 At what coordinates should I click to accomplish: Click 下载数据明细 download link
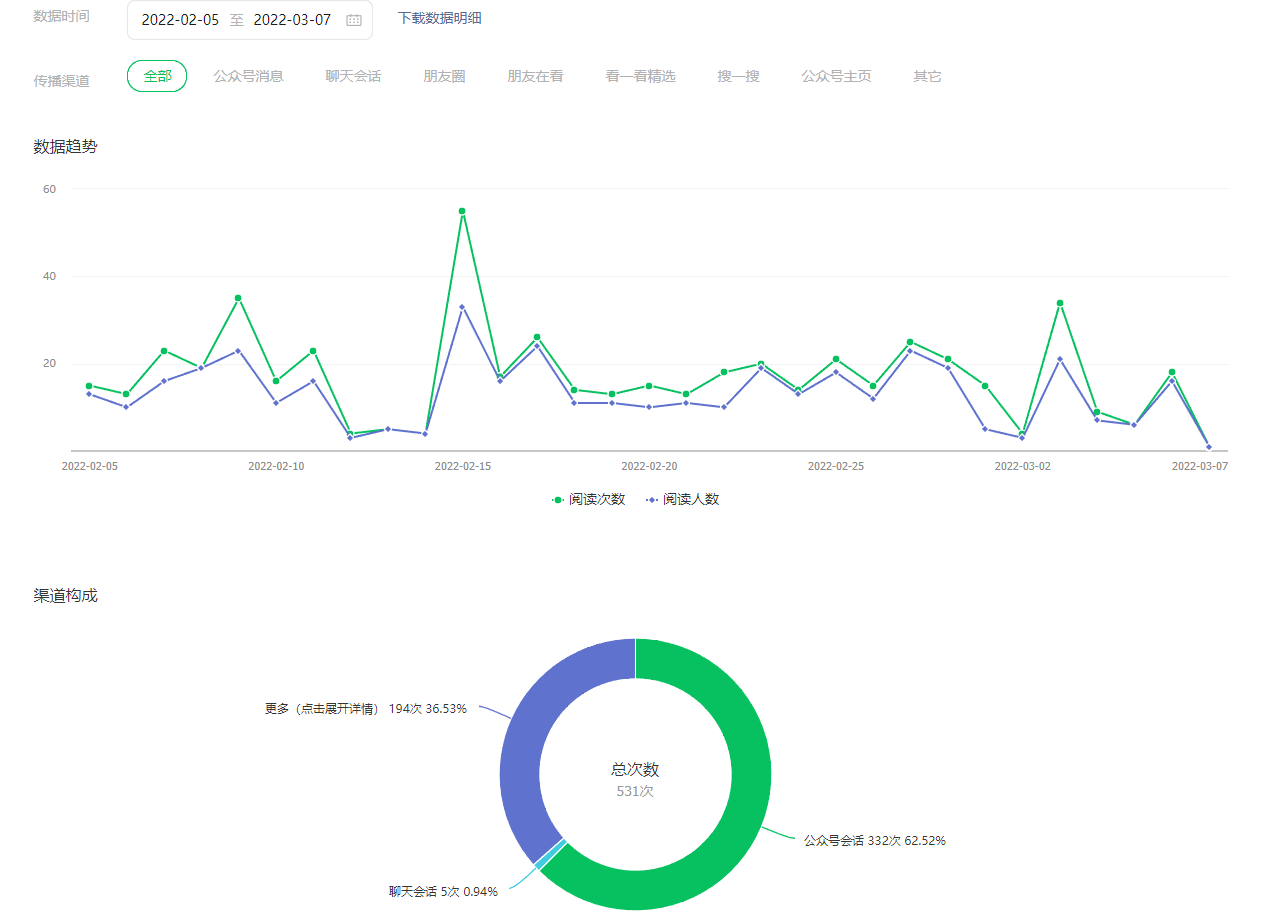click(440, 18)
